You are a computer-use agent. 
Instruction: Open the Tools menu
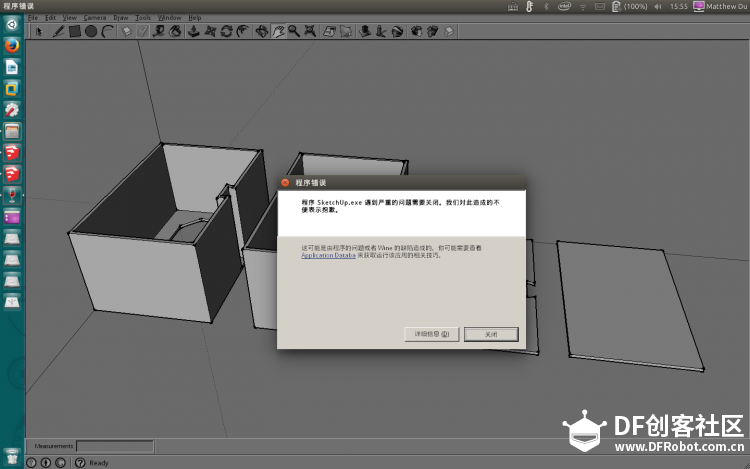(143, 18)
